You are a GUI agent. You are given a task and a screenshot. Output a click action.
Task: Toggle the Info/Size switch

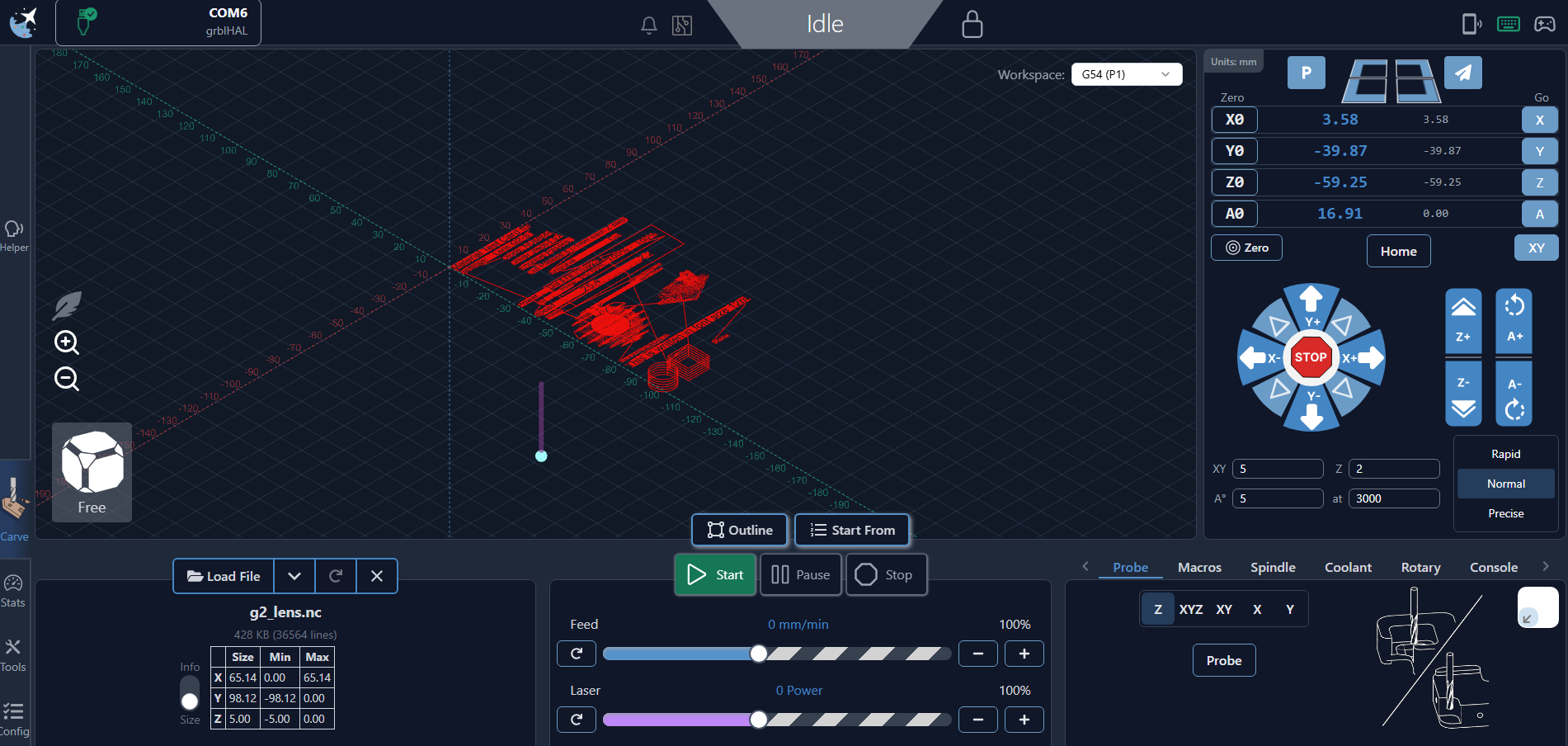tap(190, 693)
